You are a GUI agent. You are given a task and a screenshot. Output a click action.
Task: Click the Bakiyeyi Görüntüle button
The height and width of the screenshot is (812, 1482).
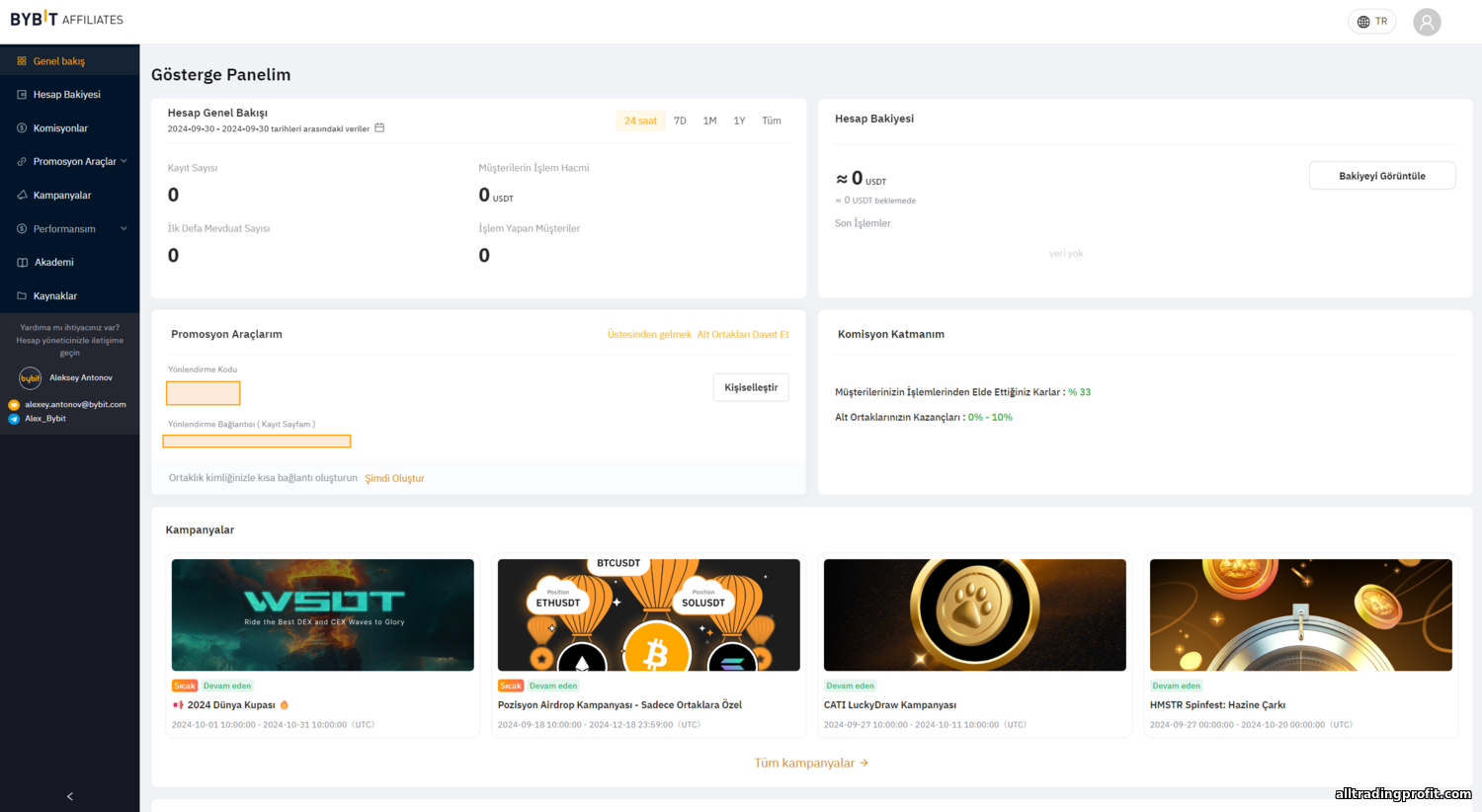[1381, 176]
